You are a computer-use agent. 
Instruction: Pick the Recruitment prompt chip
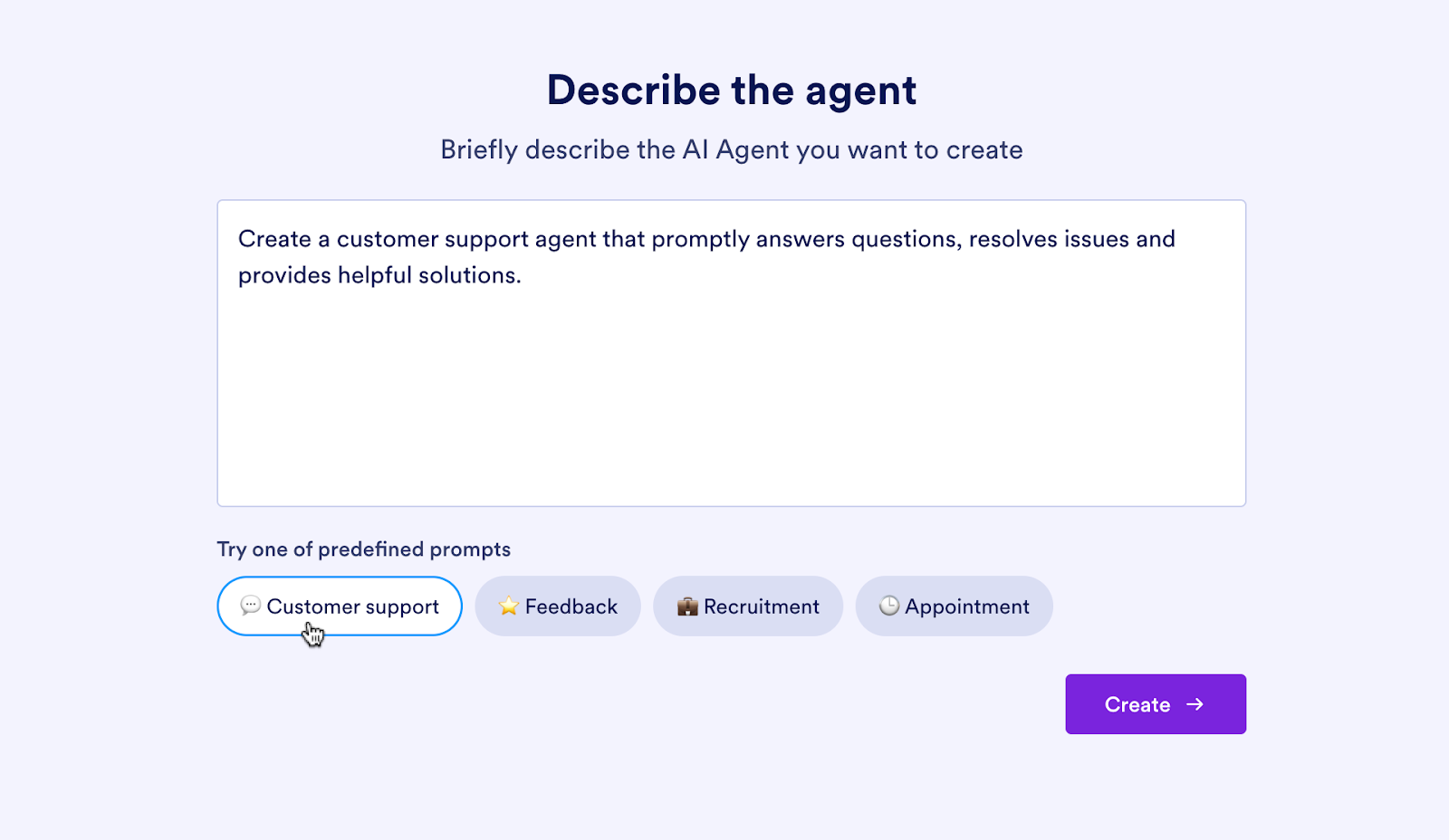click(x=748, y=606)
